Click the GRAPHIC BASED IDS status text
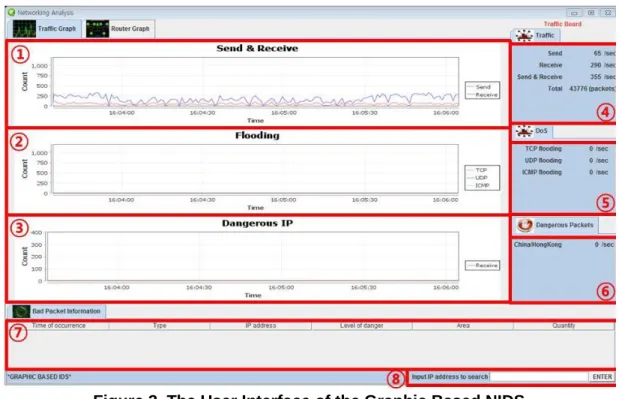The image size is (619, 399). 39,377
